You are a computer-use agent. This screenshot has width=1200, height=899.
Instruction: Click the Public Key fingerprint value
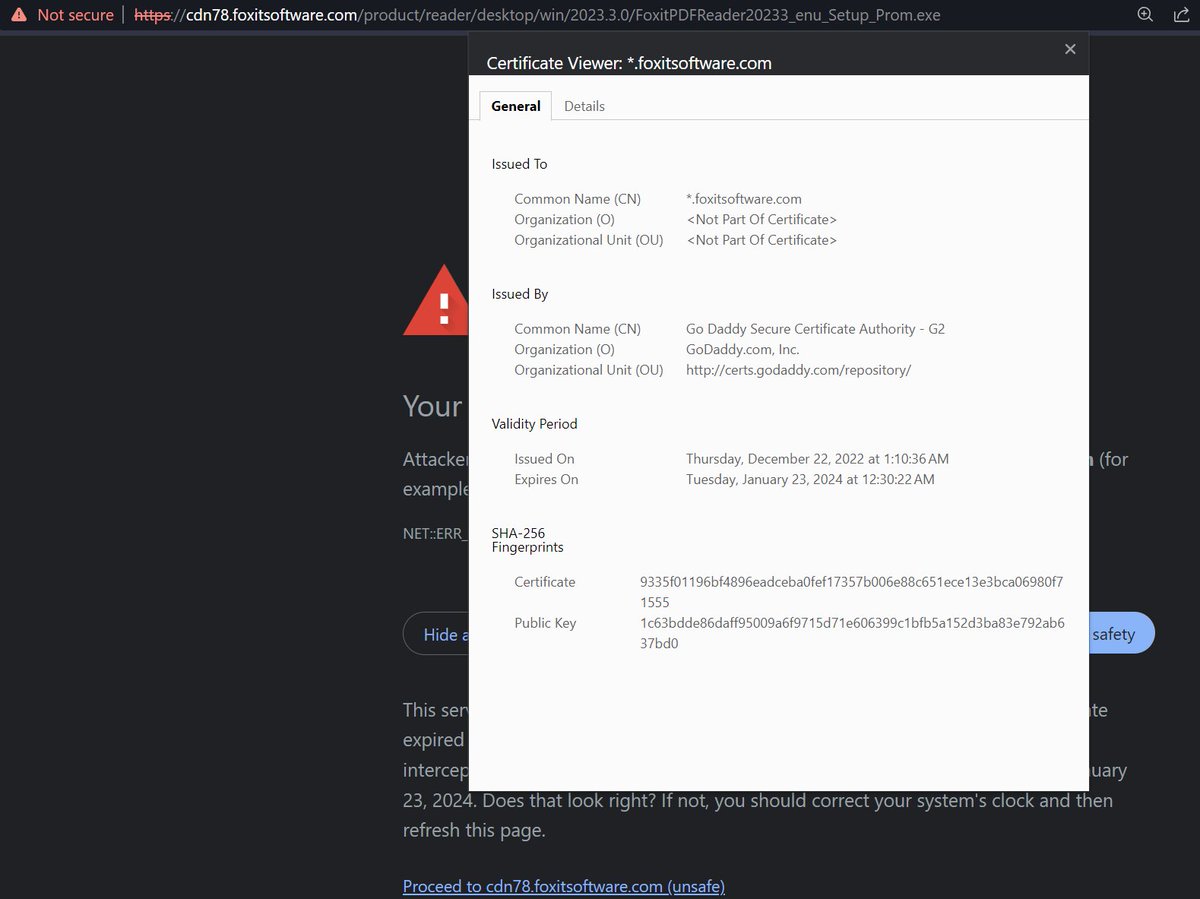pos(852,633)
